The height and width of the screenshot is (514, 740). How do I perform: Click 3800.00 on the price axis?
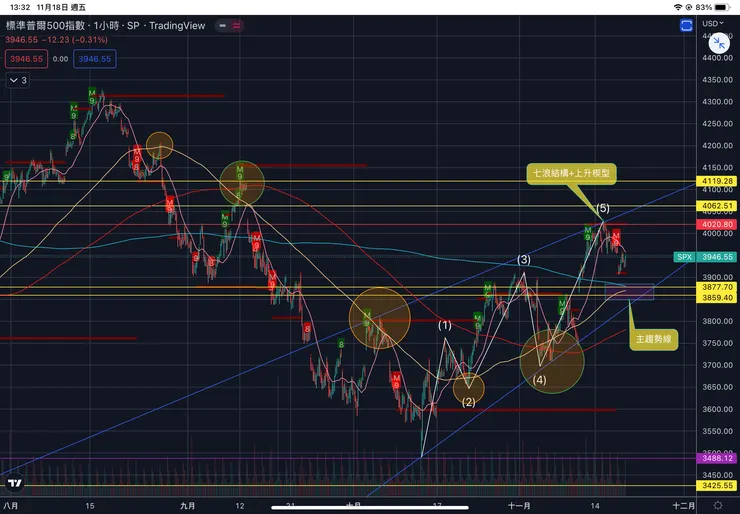click(717, 321)
